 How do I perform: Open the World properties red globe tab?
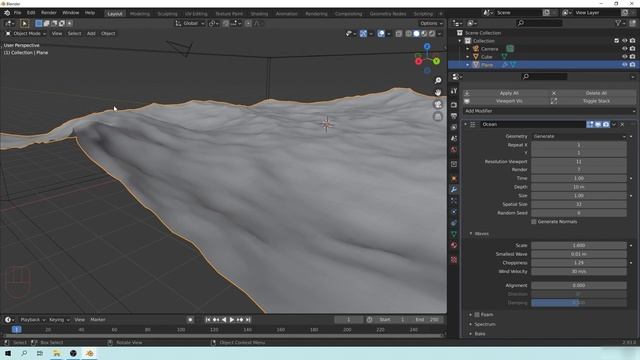pyautogui.click(x=454, y=150)
